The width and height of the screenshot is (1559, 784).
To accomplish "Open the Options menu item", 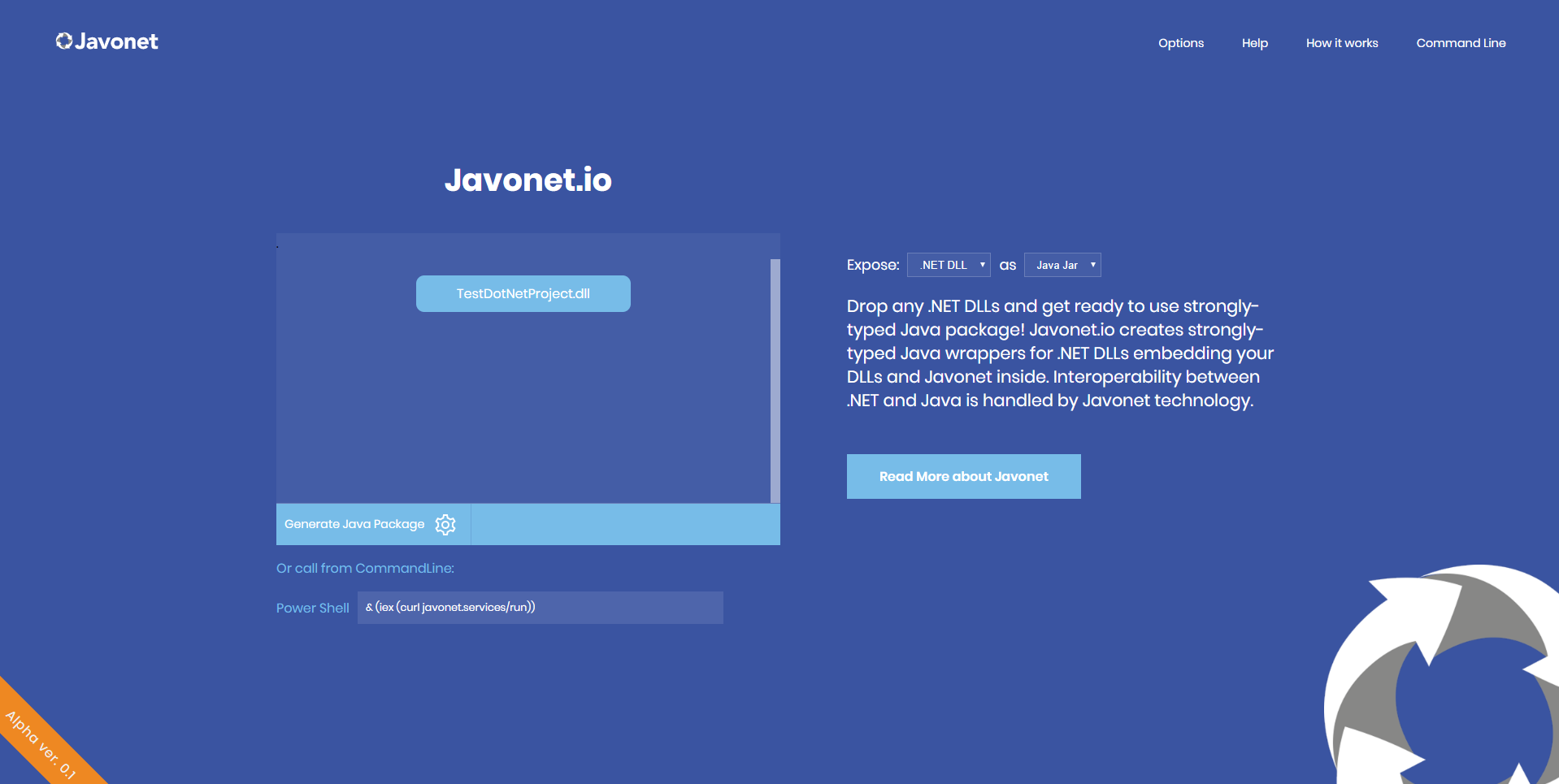I will [1181, 43].
